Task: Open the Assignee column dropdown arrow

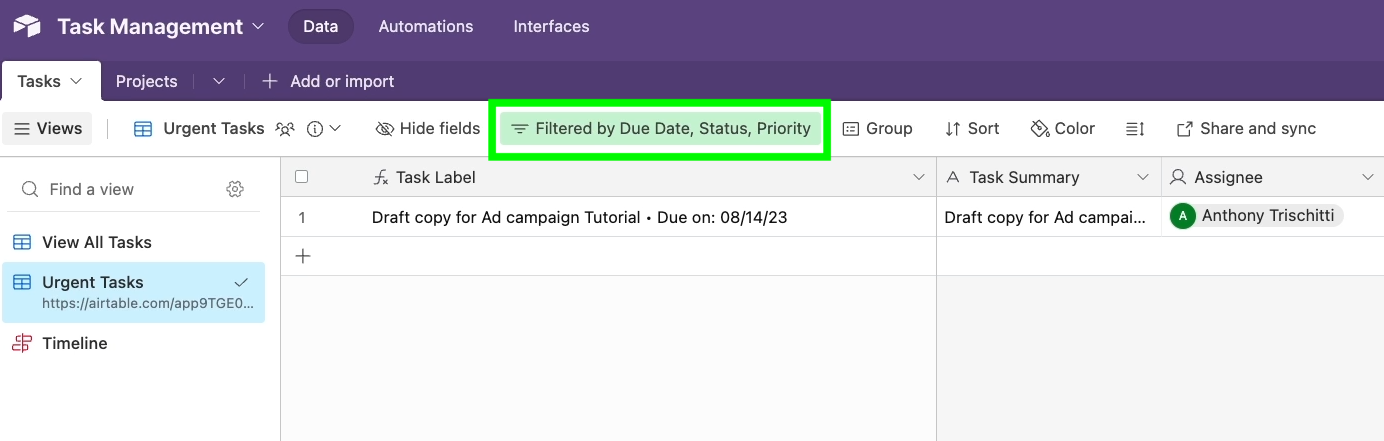Action: 1368,177
